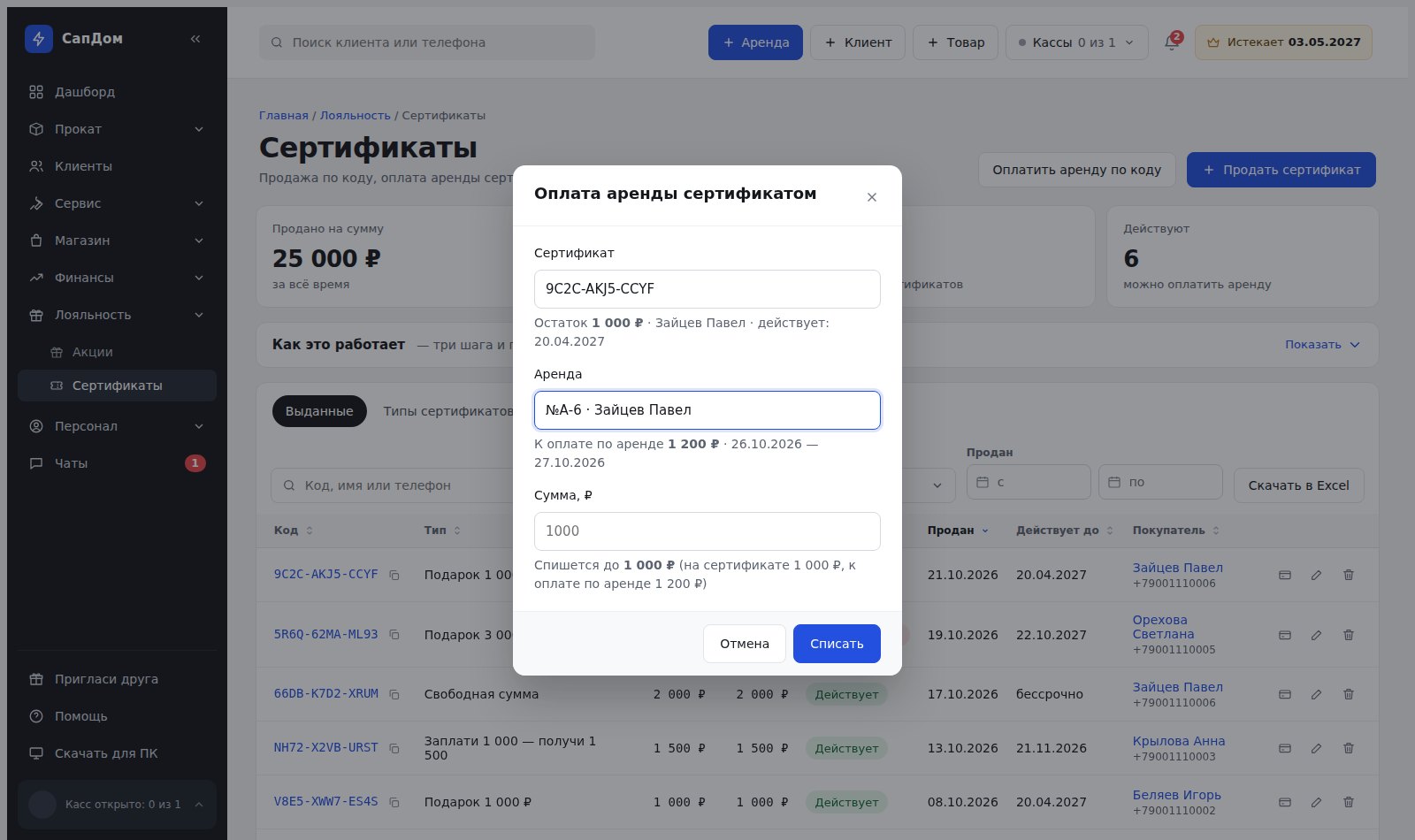This screenshot has height=840, width=1415.
Task: Focus the Сертификат code input field
Action: (707, 289)
